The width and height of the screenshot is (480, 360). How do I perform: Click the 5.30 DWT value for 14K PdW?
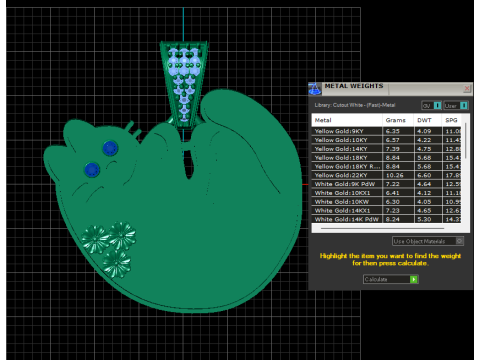(424, 219)
